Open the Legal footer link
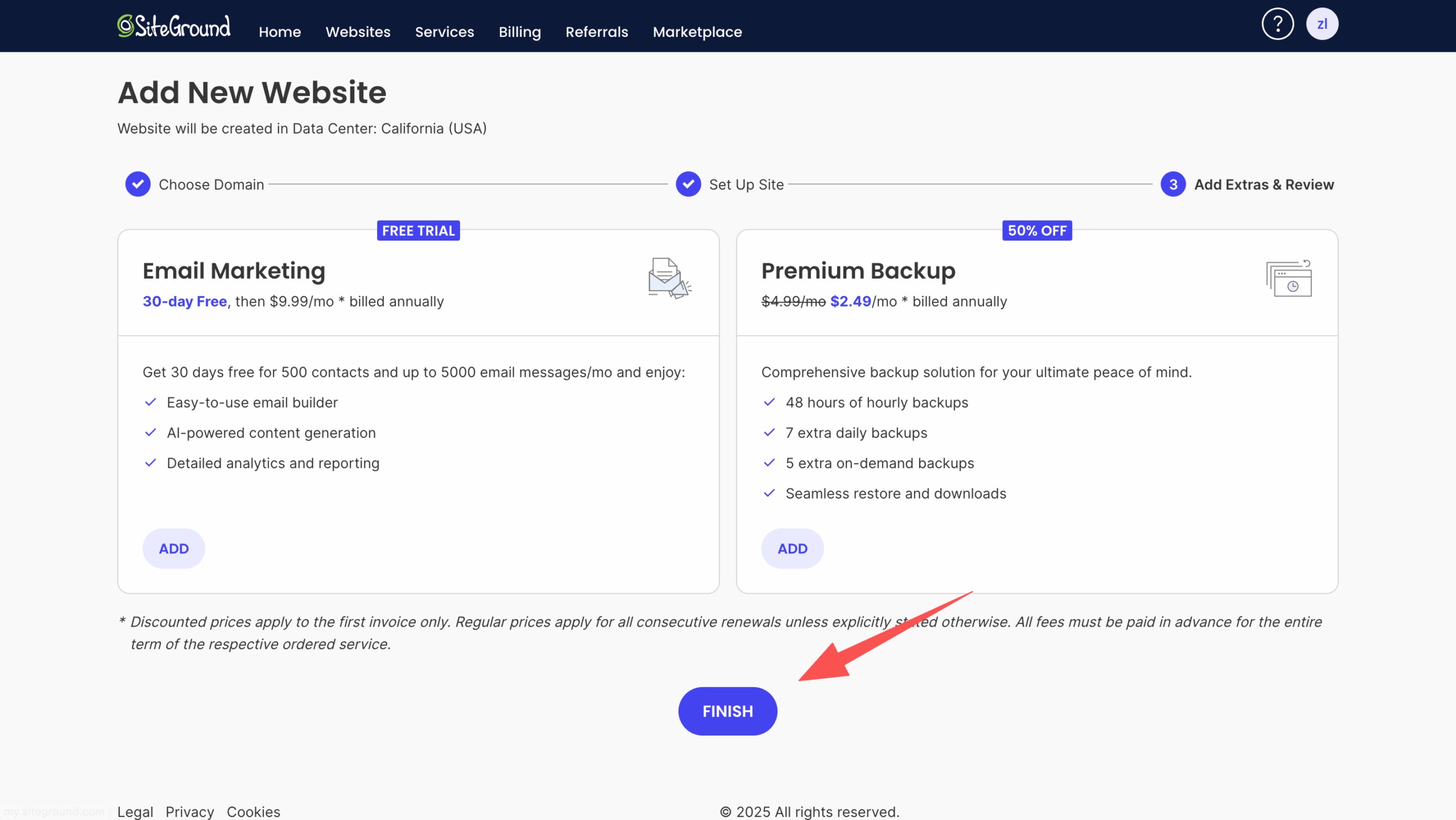Image resolution: width=1456 pixels, height=820 pixels. (135, 811)
